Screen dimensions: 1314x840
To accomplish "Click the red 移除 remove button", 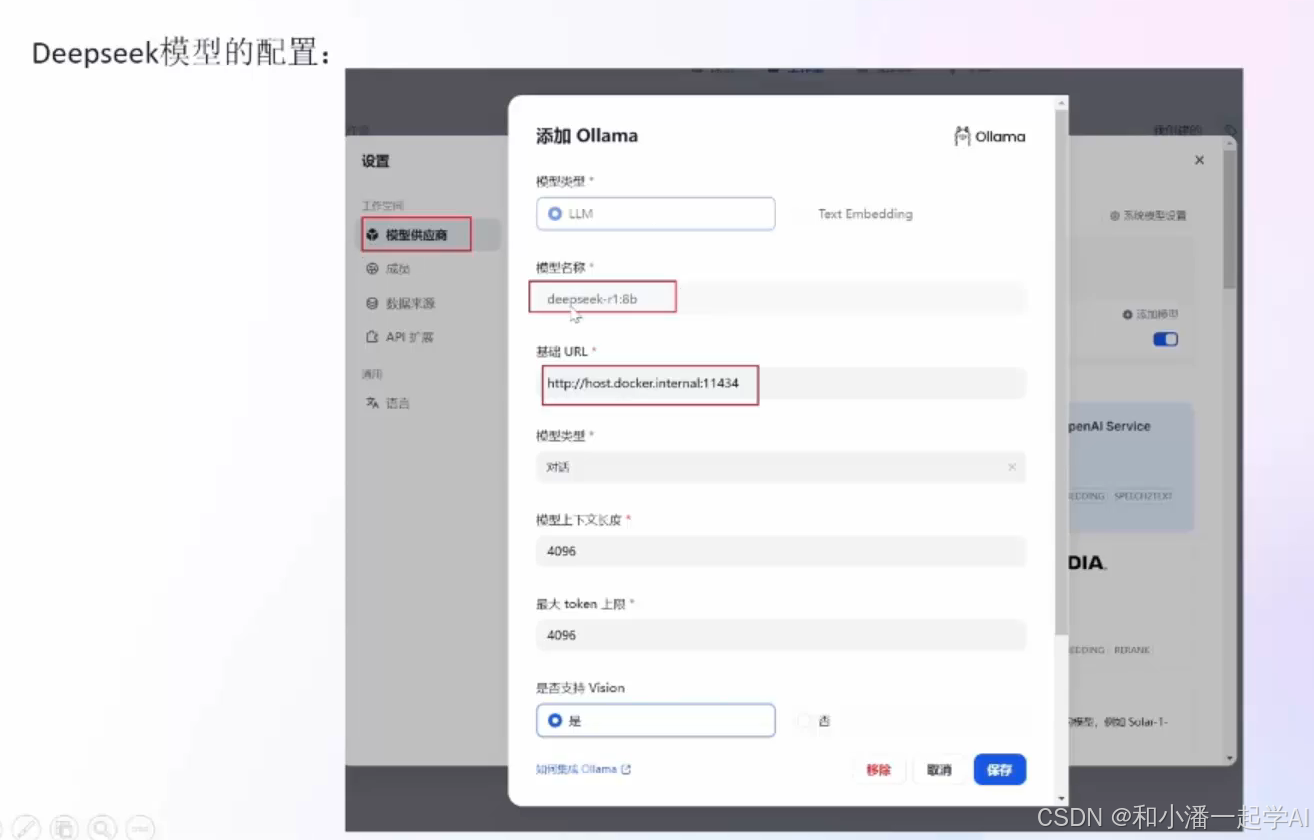I will click(879, 770).
